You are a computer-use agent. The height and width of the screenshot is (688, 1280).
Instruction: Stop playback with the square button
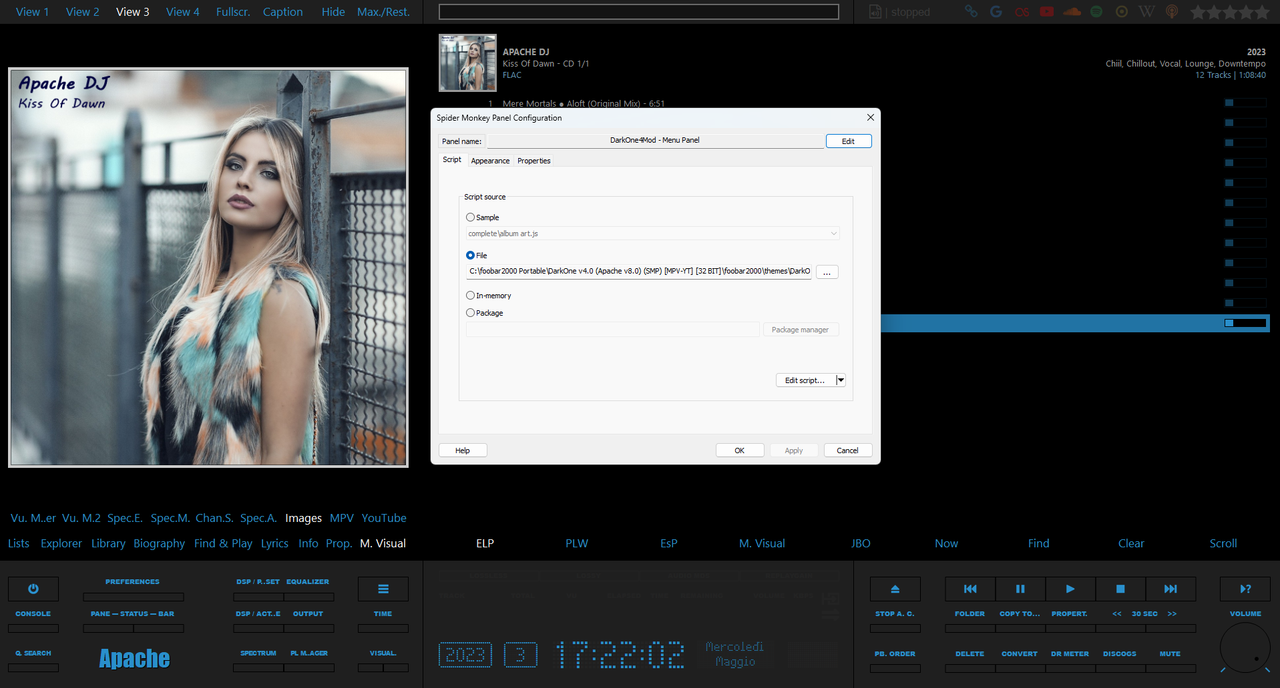click(x=1120, y=589)
